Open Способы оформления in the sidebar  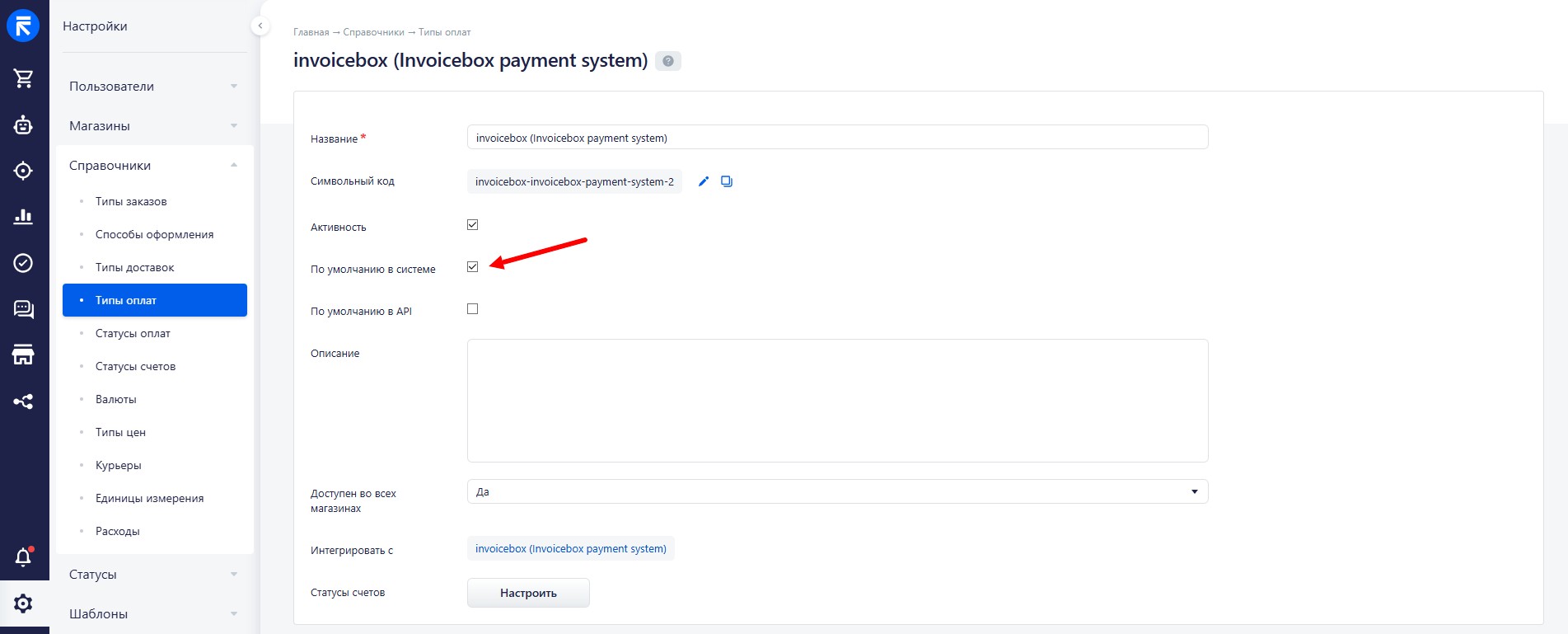coord(154,234)
